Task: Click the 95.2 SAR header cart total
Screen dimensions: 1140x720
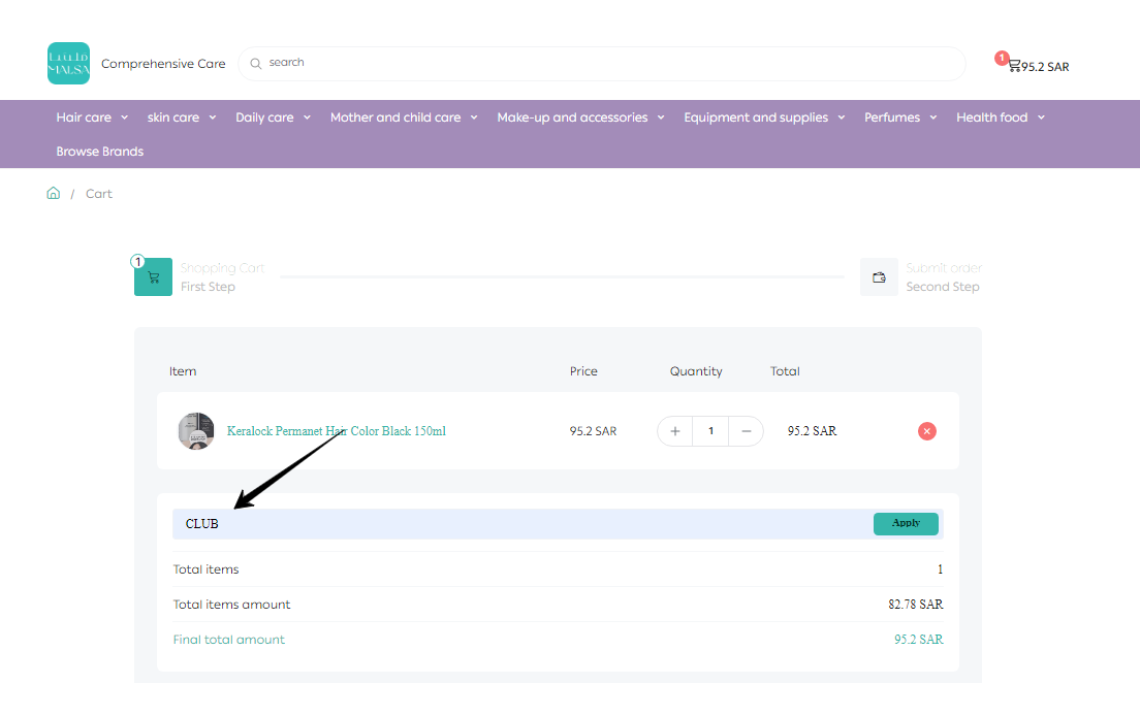Action: (1045, 67)
